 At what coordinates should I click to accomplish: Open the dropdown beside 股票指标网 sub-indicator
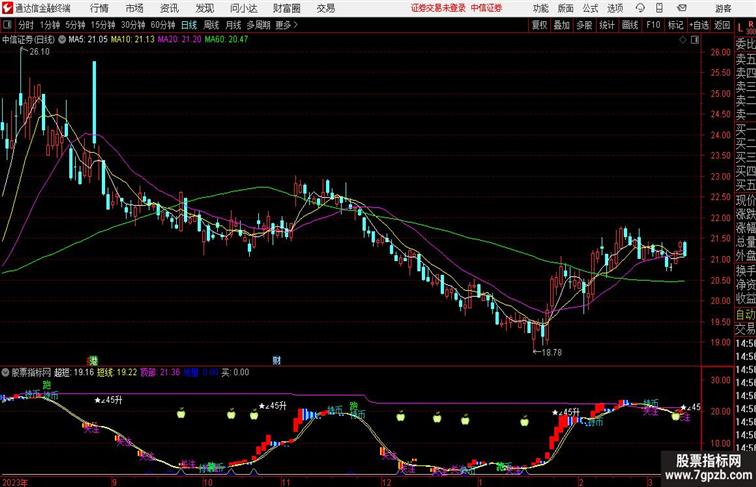5,372
